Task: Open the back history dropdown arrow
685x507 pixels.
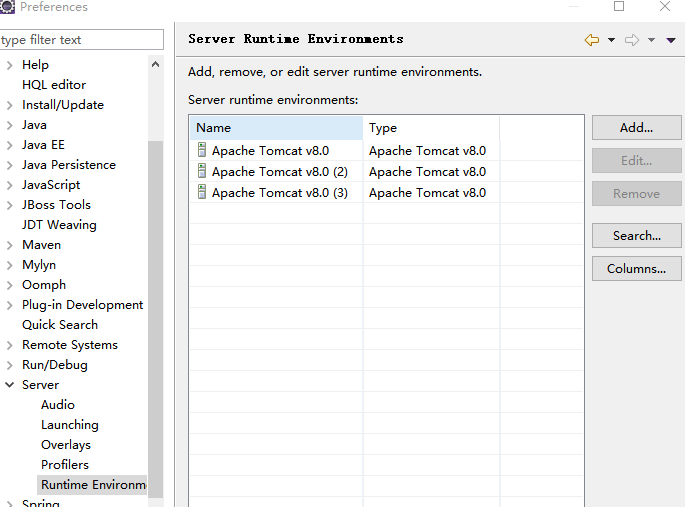Action: pos(612,40)
